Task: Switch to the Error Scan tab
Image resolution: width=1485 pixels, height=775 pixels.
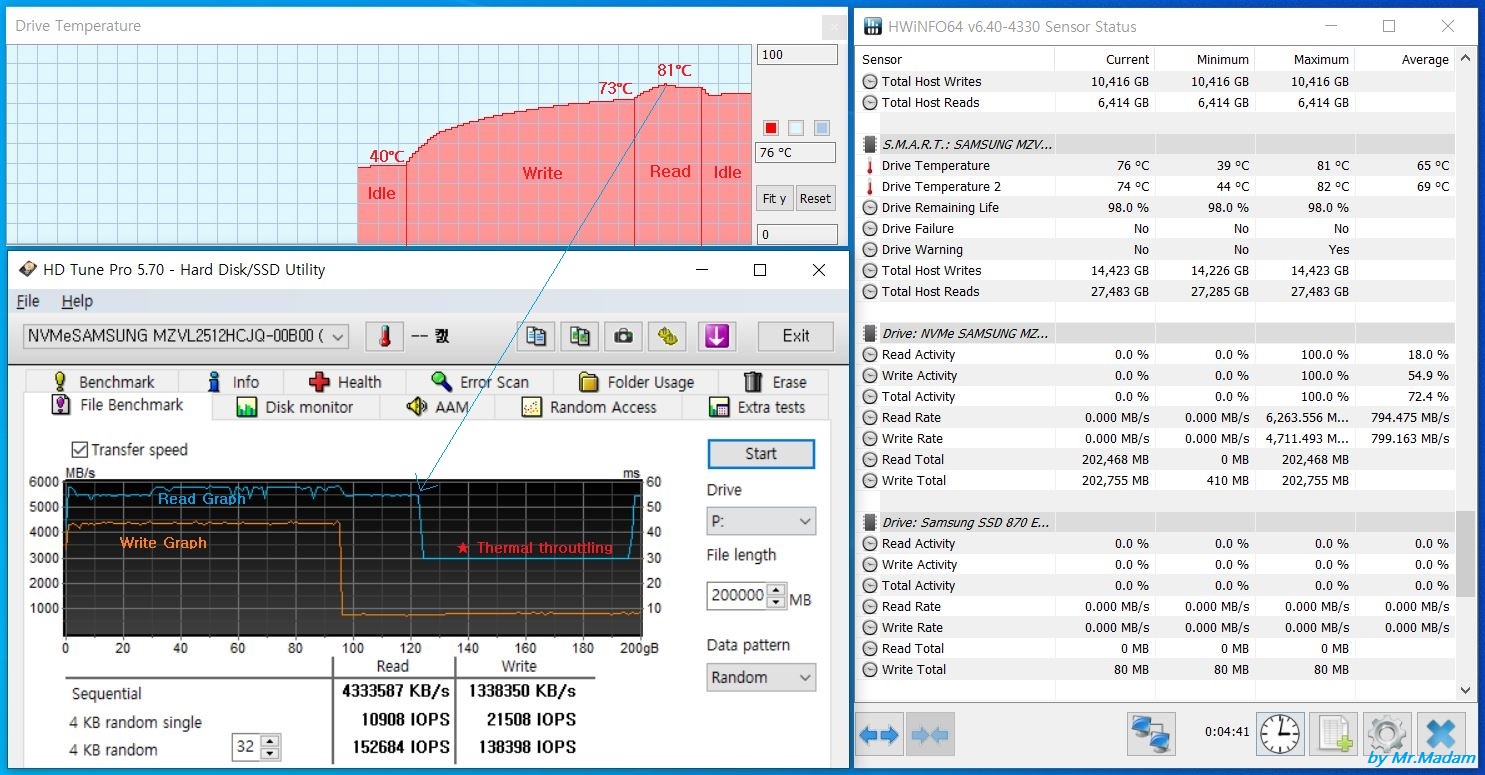Action: [x=480, y=382]
